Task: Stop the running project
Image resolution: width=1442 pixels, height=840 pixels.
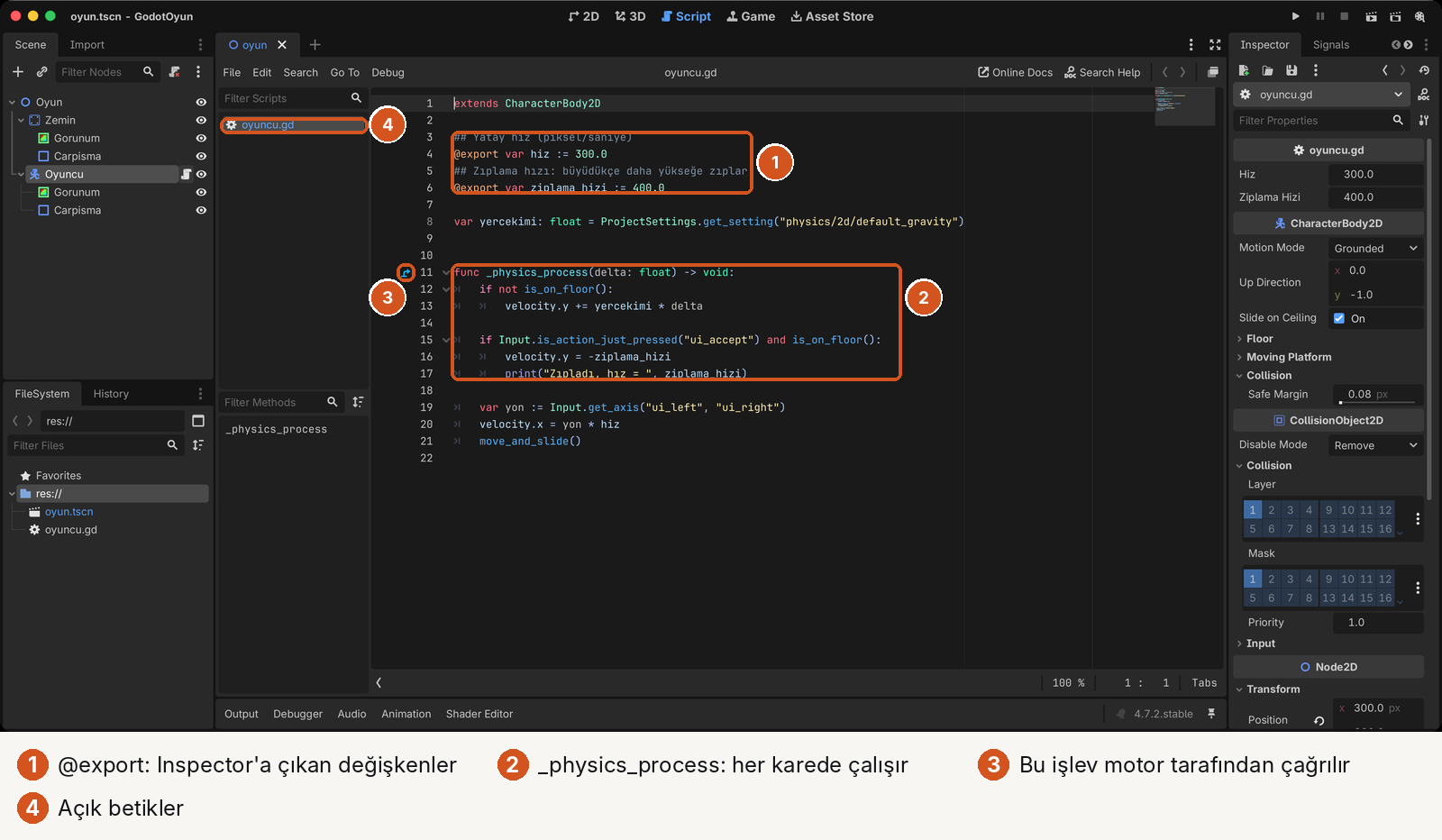Action: [x=1345, y=16]
